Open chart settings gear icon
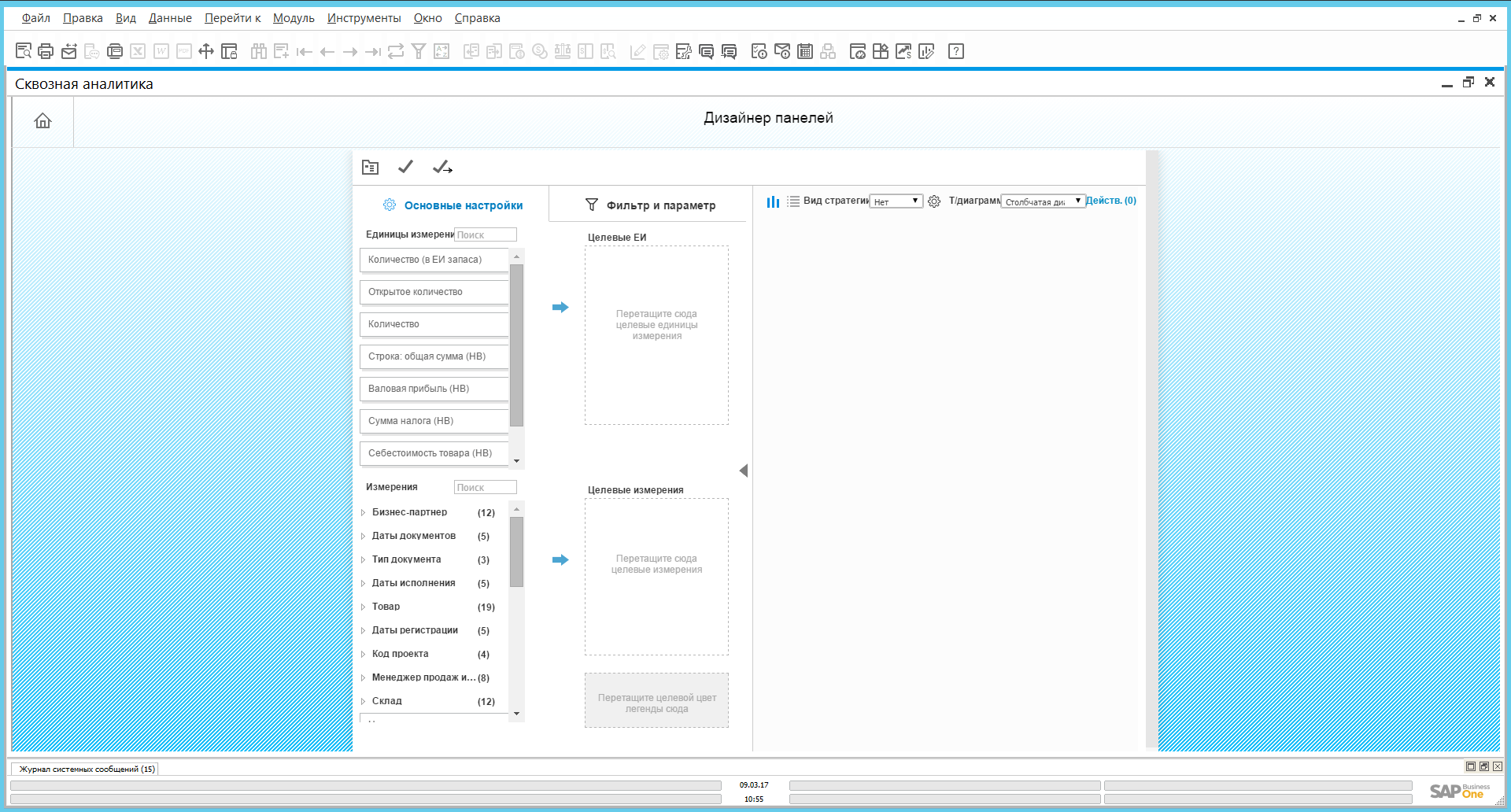Screen dimensions: 1511x812 pos(934,201)
